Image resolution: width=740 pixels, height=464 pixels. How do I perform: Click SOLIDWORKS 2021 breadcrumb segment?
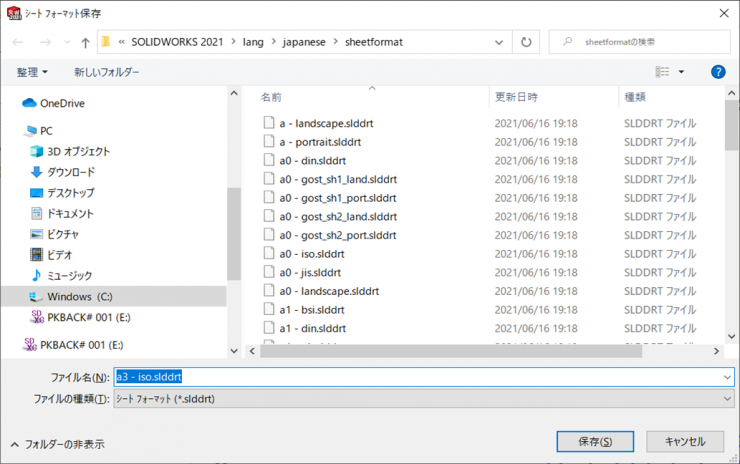[177, 42]
